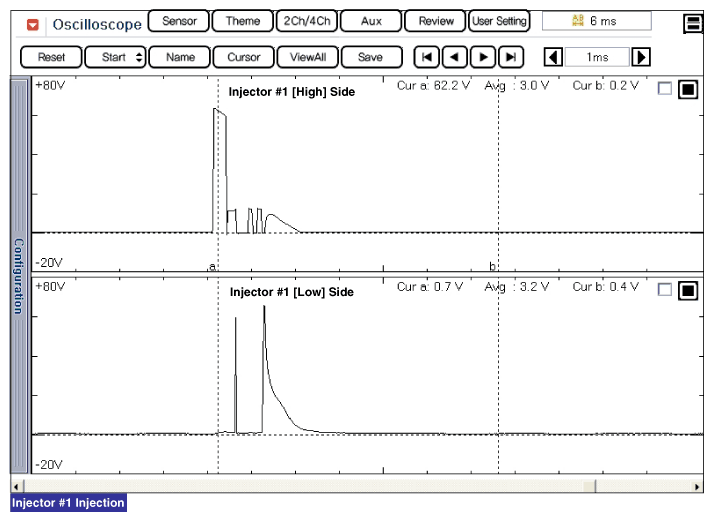Tick the empty checkbox in High Side channel
Viewport: 713px width, 521px height.
coord(665,90)
